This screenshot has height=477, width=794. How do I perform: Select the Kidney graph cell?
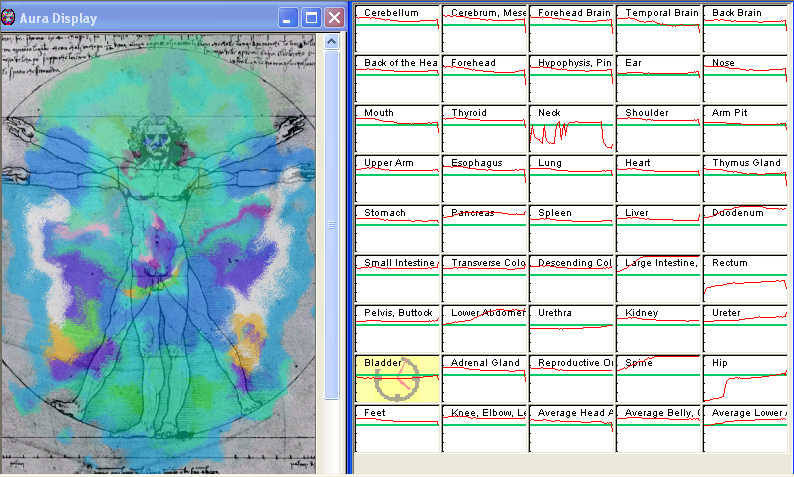tap(659, 329)
